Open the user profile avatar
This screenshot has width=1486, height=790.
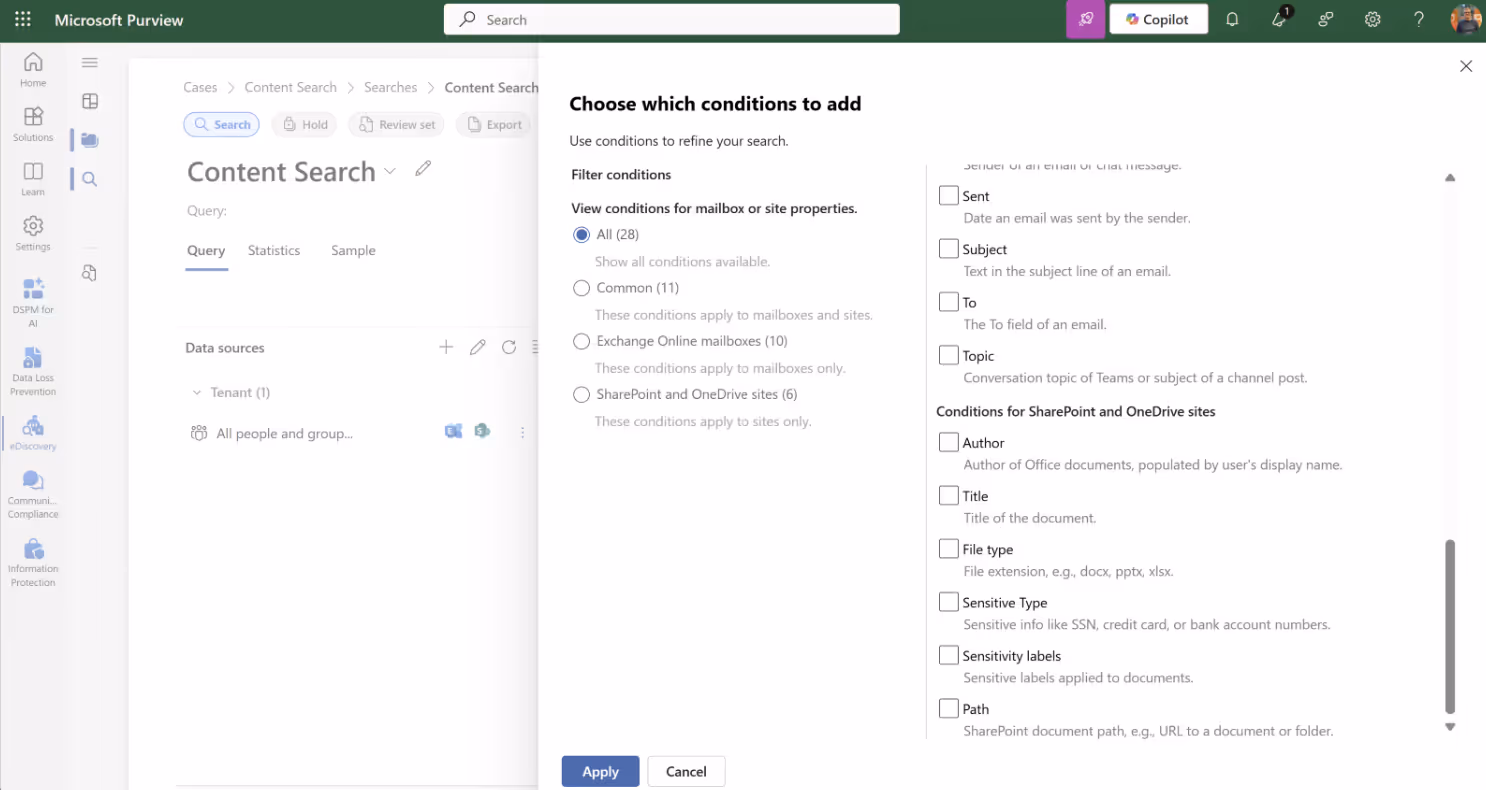point(1466,19)
